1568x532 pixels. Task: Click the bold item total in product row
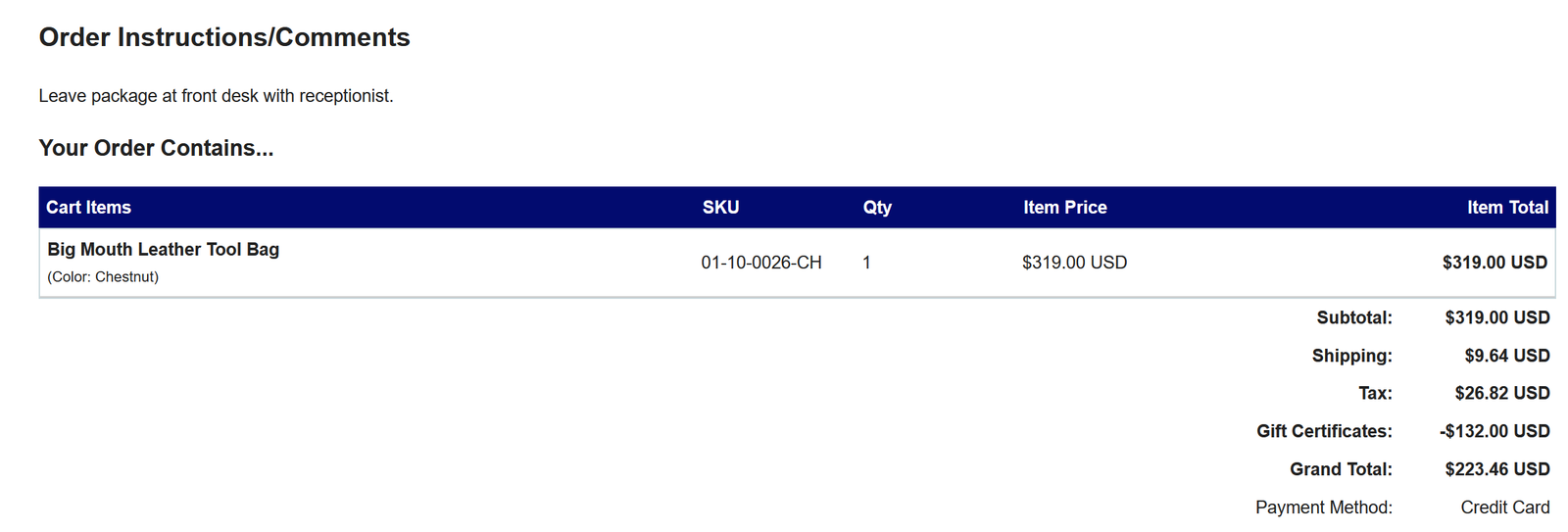coord(1494,263)
